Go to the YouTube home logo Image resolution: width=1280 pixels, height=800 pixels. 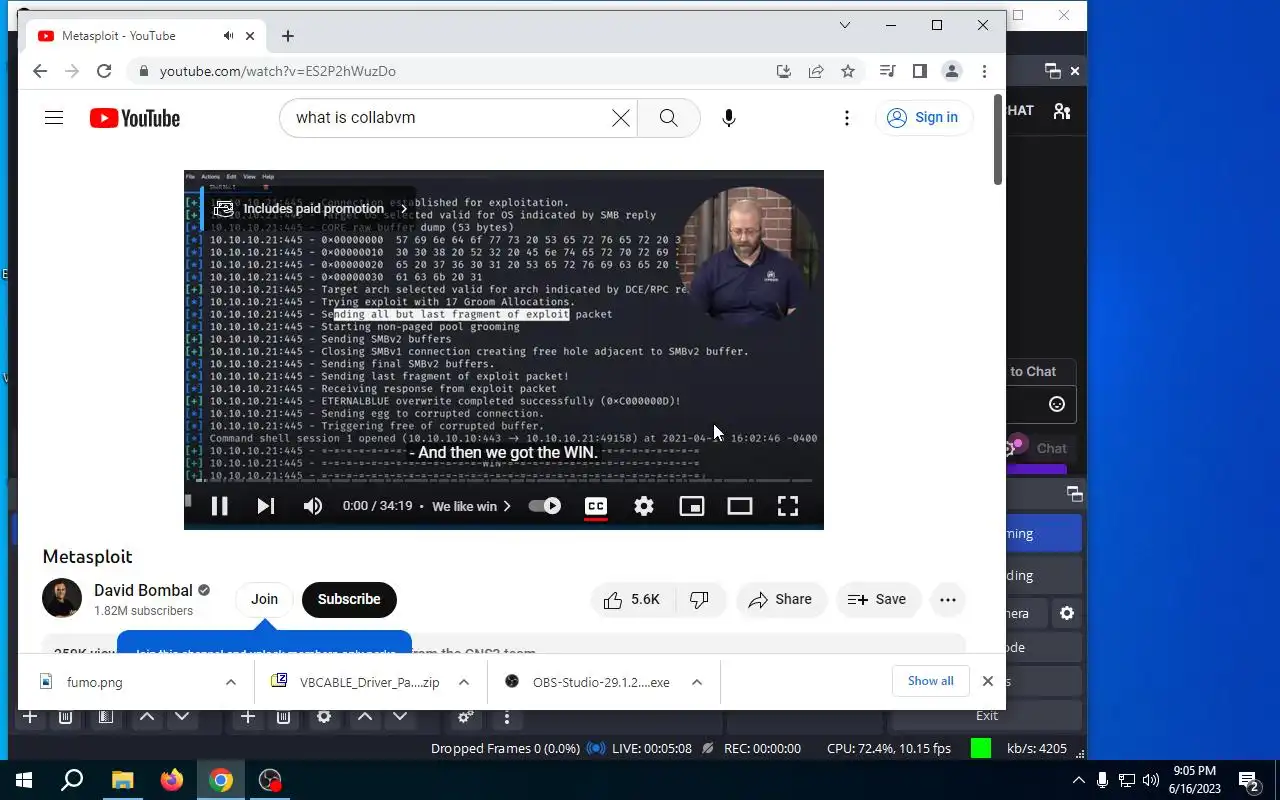[x=135, y=118]
